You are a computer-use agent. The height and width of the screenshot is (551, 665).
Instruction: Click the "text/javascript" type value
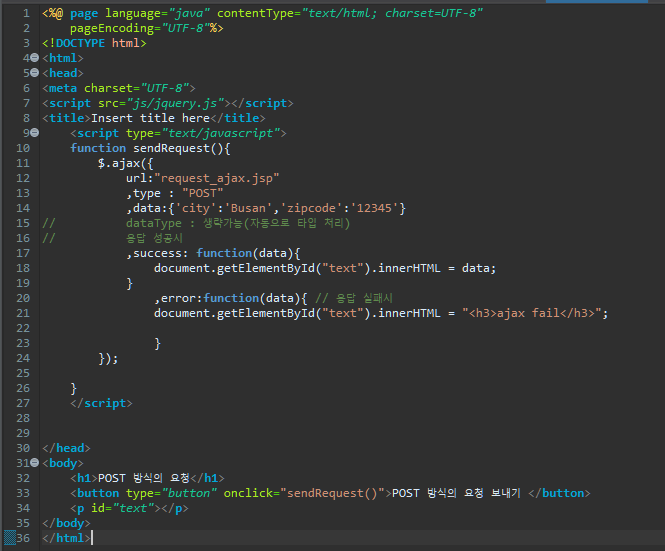[221, 133]
